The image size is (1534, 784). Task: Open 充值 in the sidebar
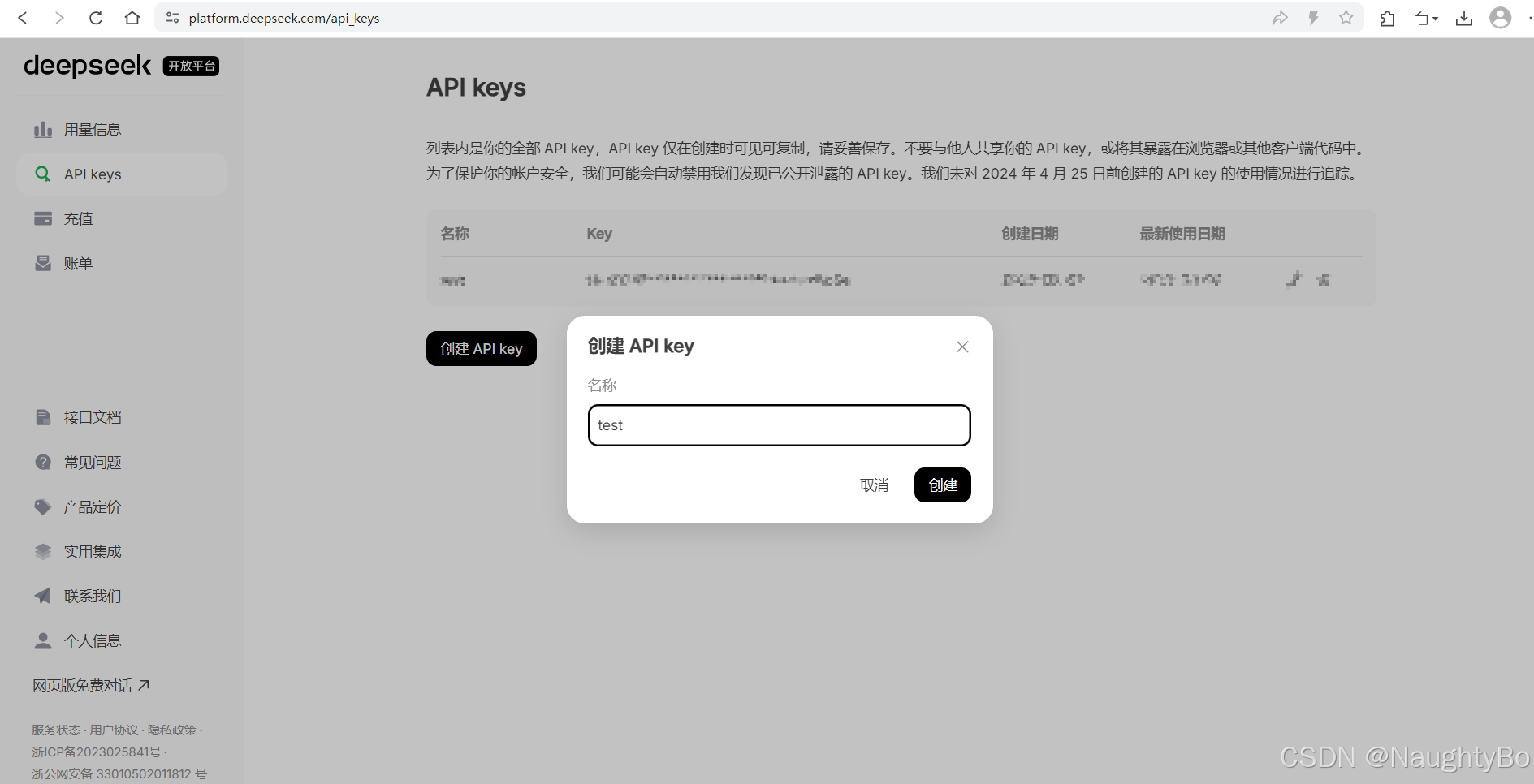coord(122,219)
